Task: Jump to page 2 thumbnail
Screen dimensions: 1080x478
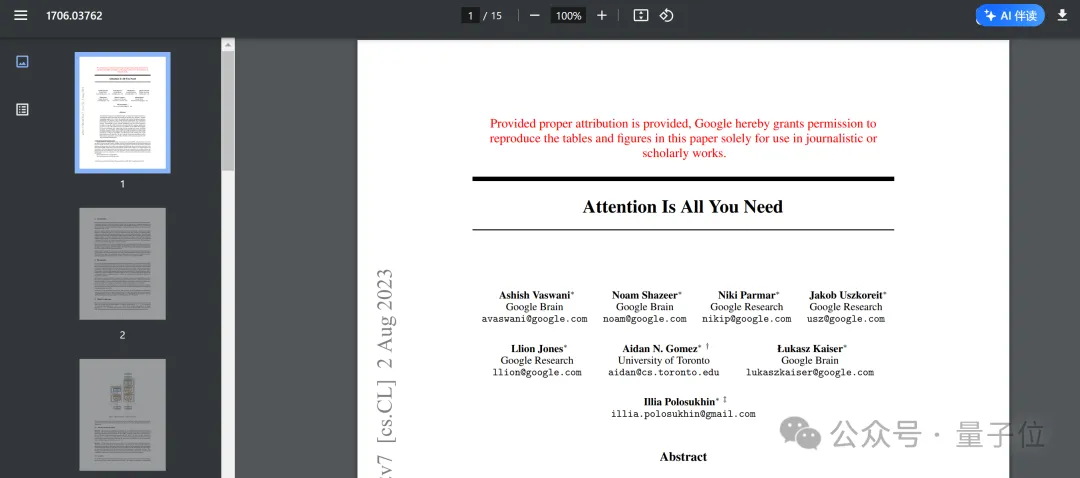Action: (x=122, y=264)
